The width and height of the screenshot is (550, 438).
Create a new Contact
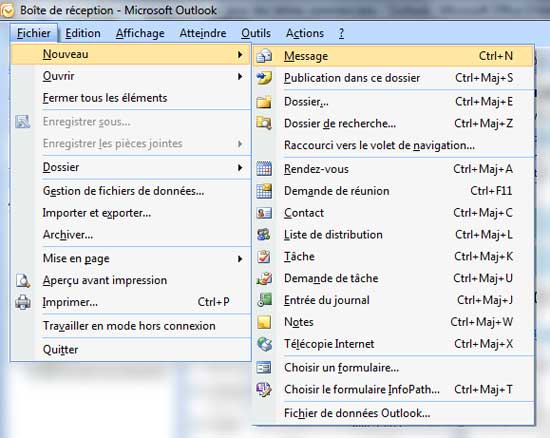393,213
